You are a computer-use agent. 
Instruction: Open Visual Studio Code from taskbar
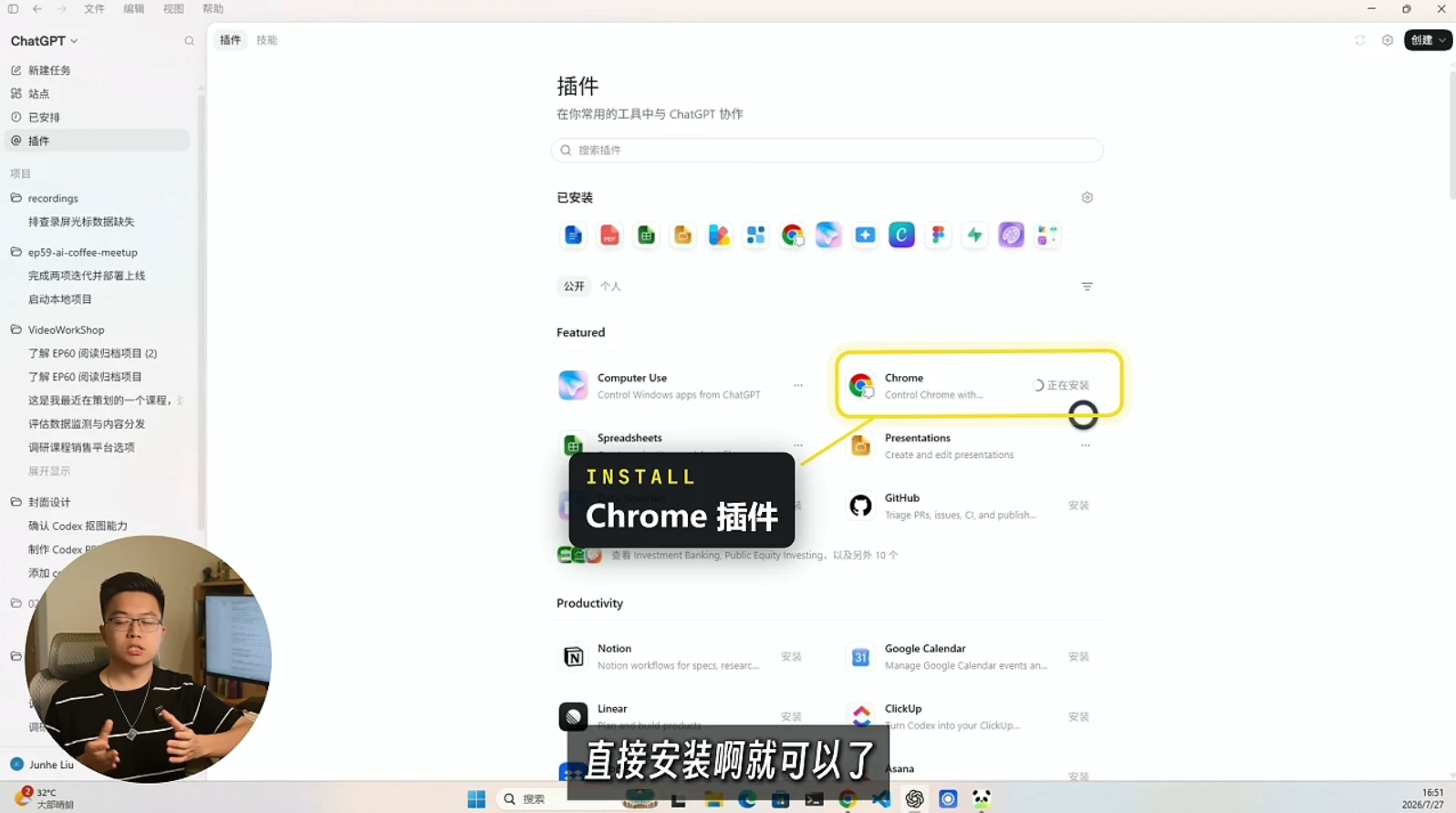pyautogui.click(x=880, y=799)
